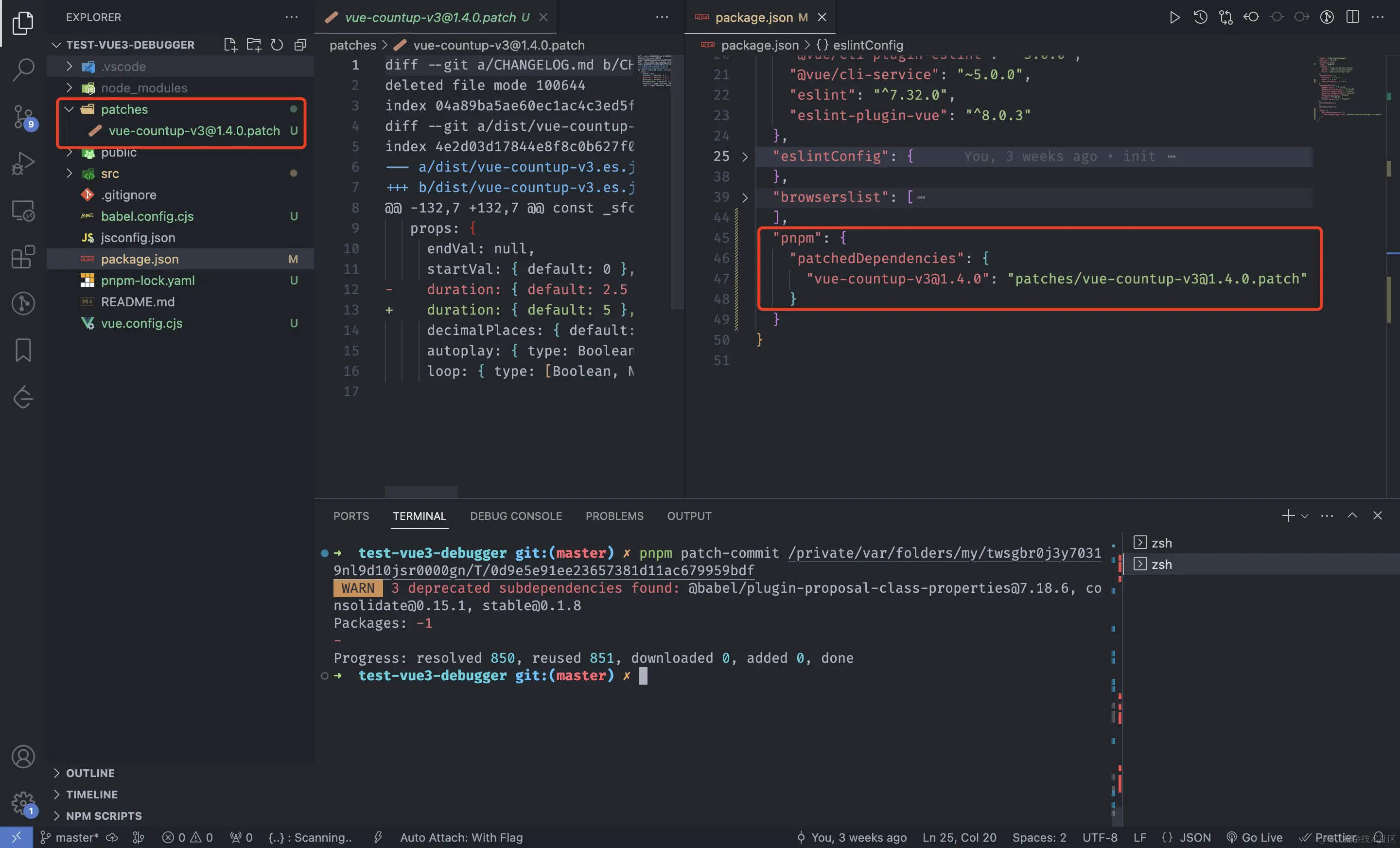
Task: Open the Remote Explorer view
Action: [23, 210]
